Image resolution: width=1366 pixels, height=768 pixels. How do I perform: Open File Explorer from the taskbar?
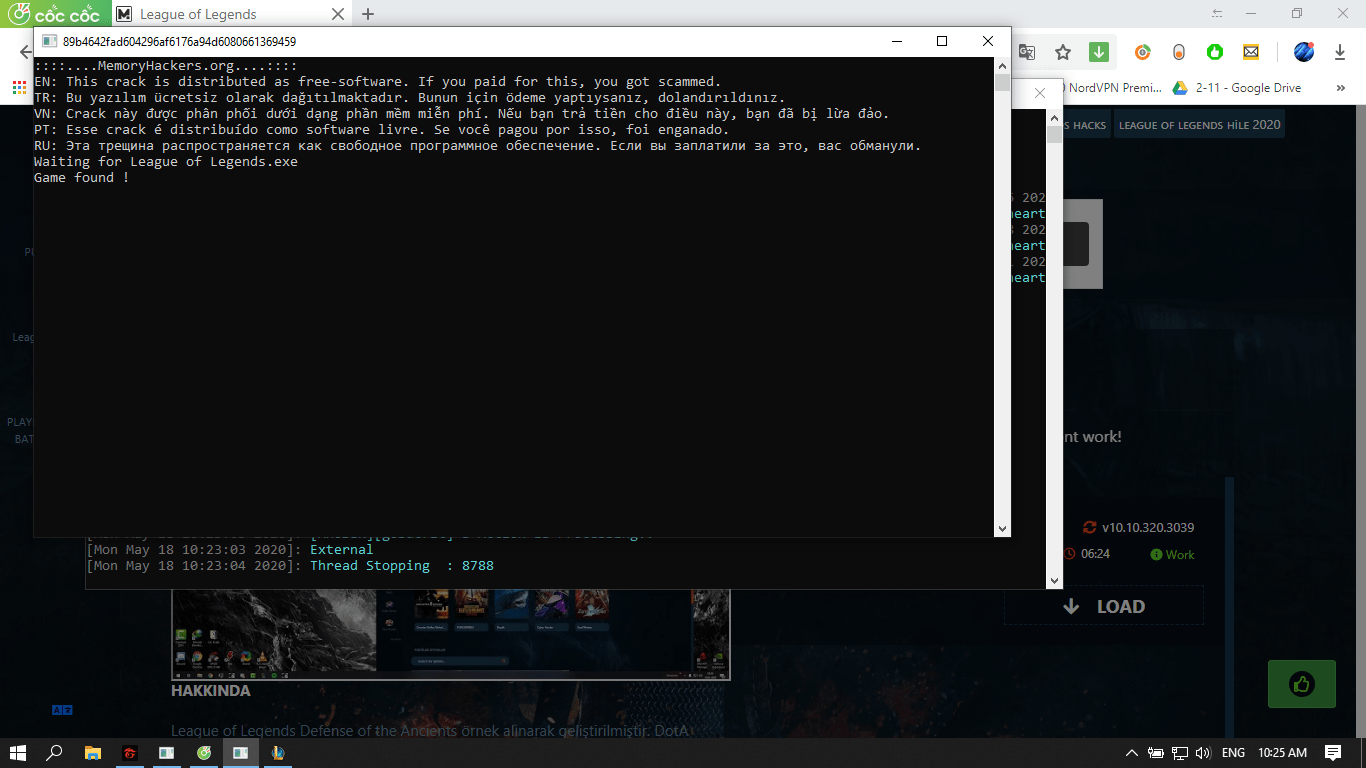point(93,752)
